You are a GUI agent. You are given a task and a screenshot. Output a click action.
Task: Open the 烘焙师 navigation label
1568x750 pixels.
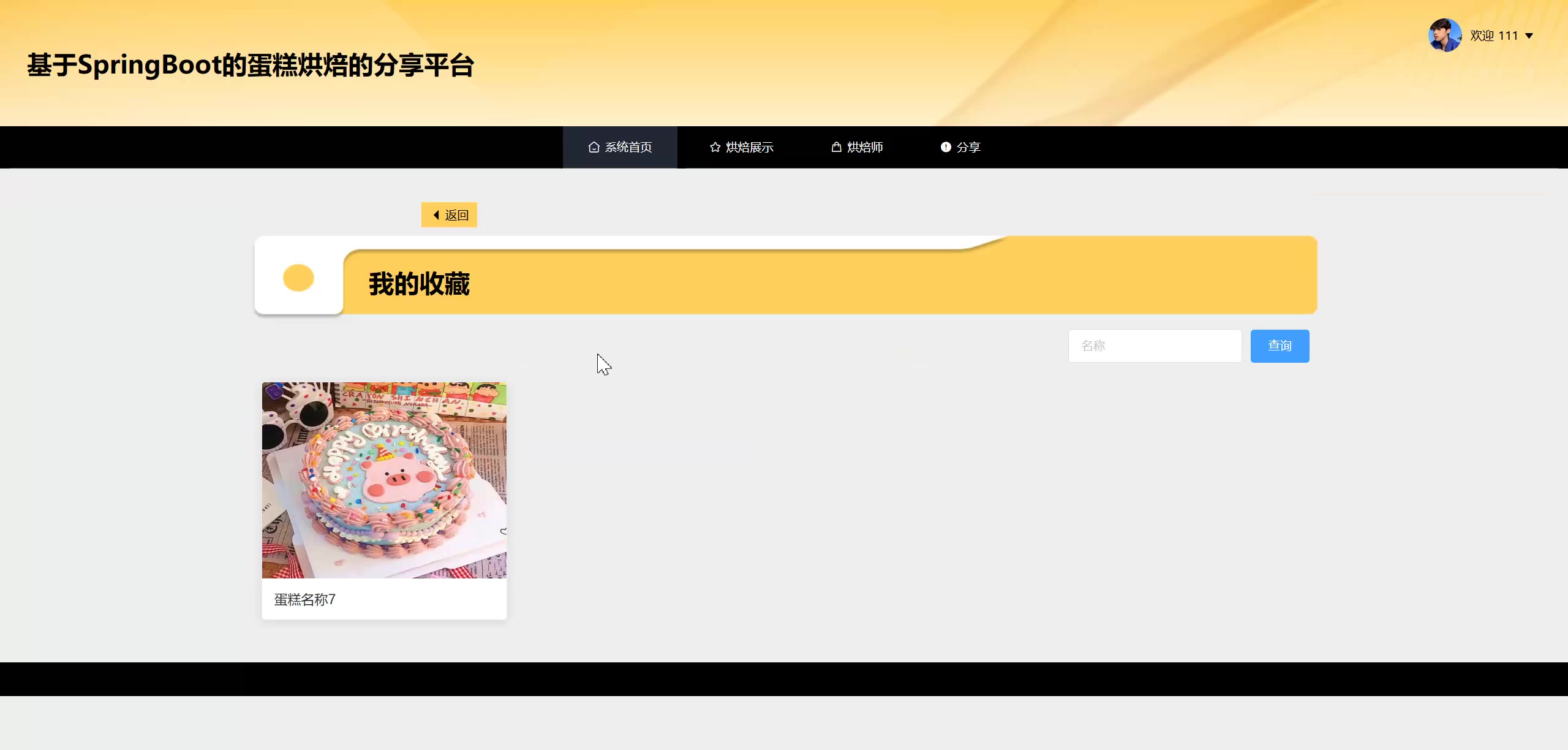(865, 147)
